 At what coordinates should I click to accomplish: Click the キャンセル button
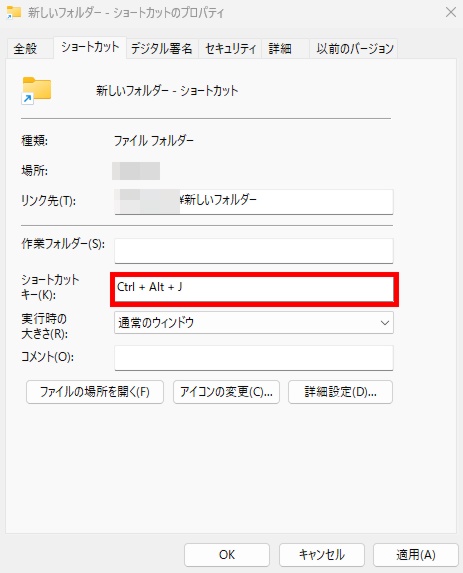click(322, 555)
